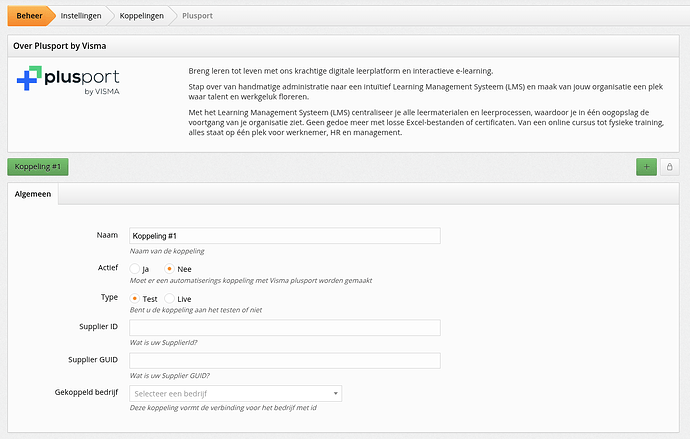Choose Test as the koppeling type
The height and width of the screenshot is (439, 690).
click(x=136, y=299)
